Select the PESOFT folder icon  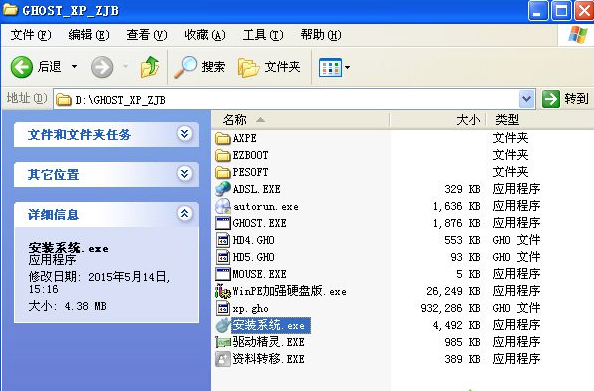pos(223,172)
